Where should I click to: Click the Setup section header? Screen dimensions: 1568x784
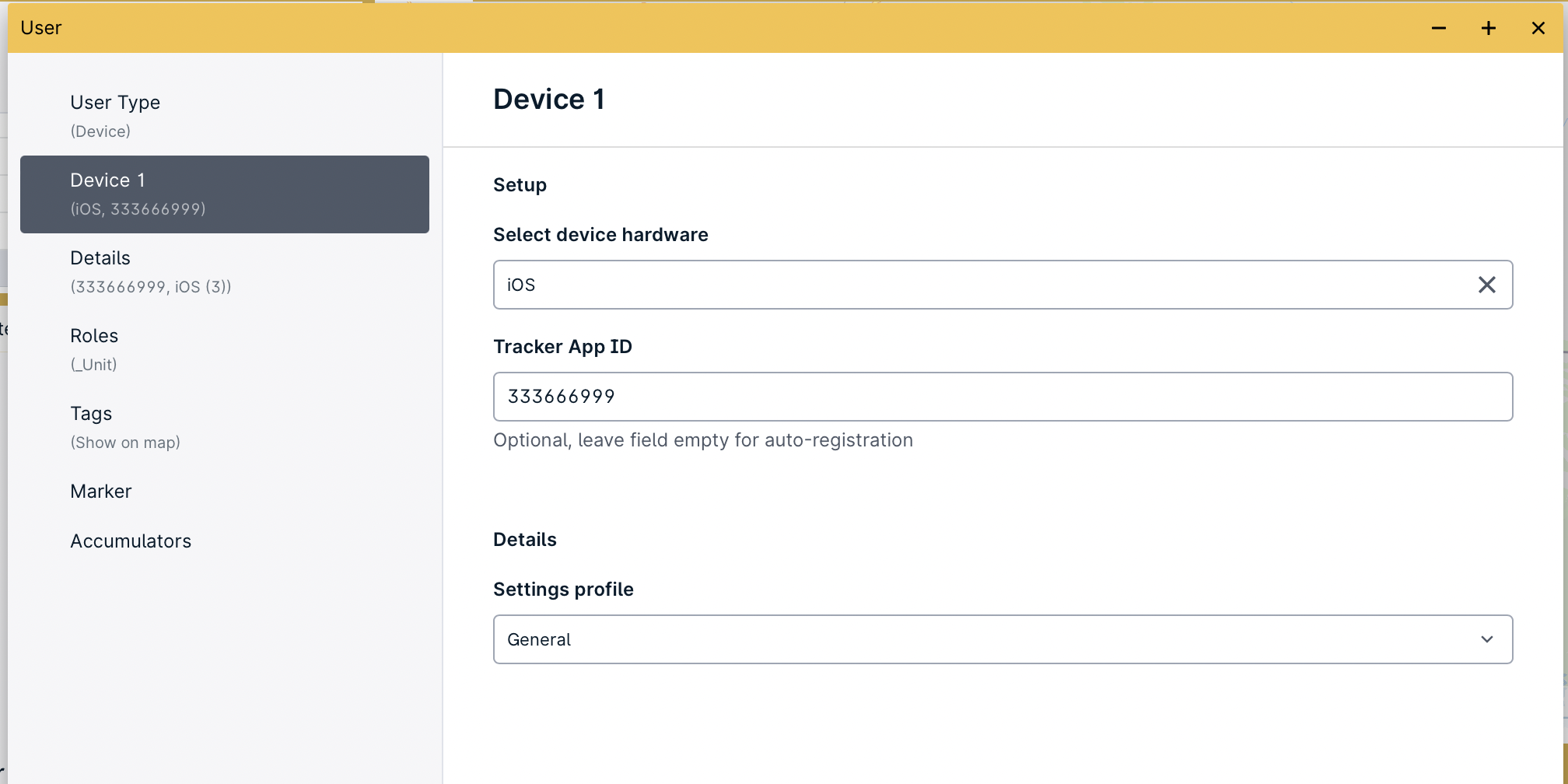coord(520,184)
